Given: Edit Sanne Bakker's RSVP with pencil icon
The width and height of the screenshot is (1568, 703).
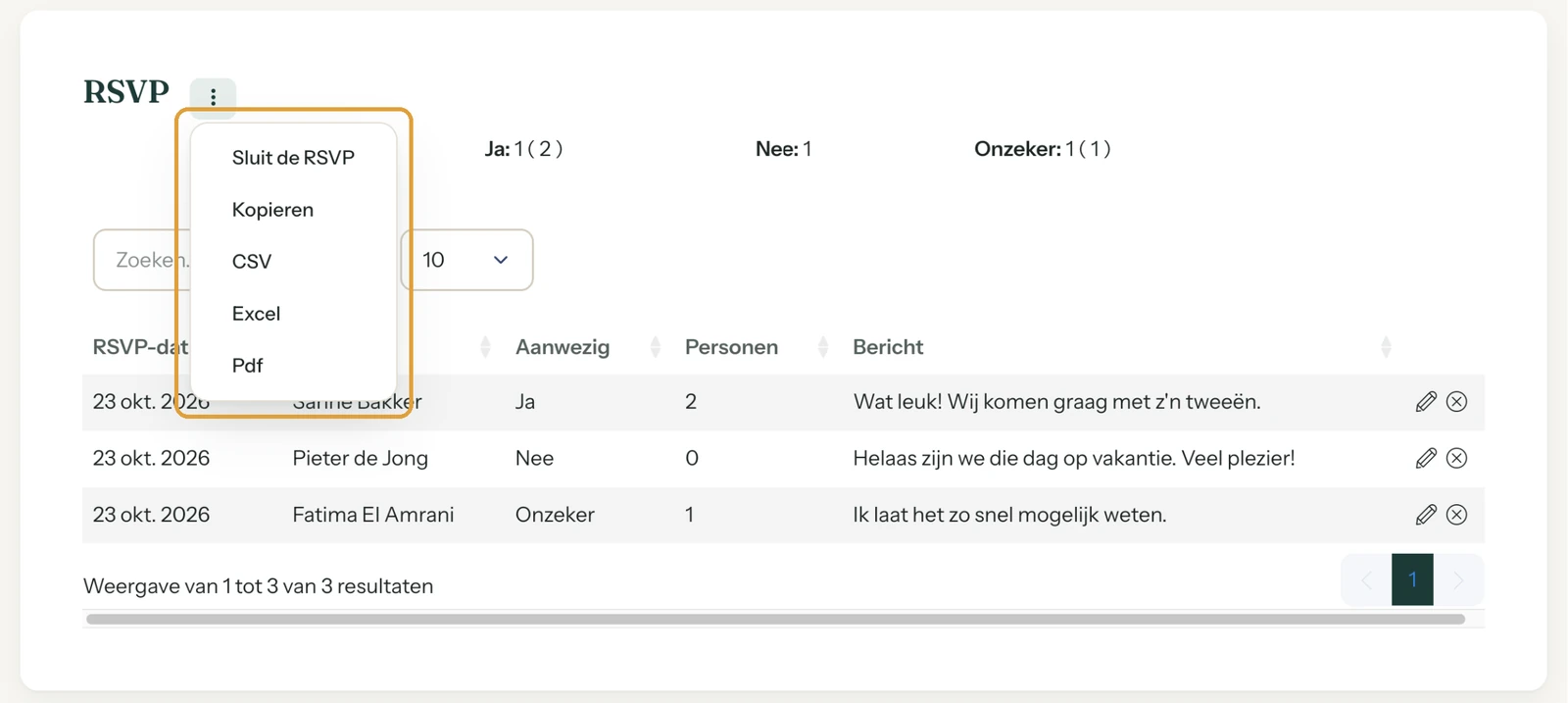Looking at the screenshot, I should tap(1426, 402).
